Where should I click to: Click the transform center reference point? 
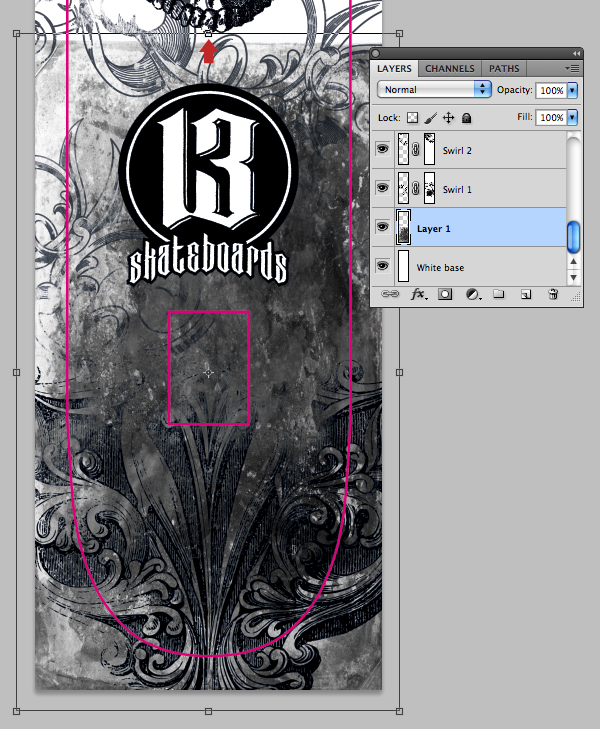208,372
